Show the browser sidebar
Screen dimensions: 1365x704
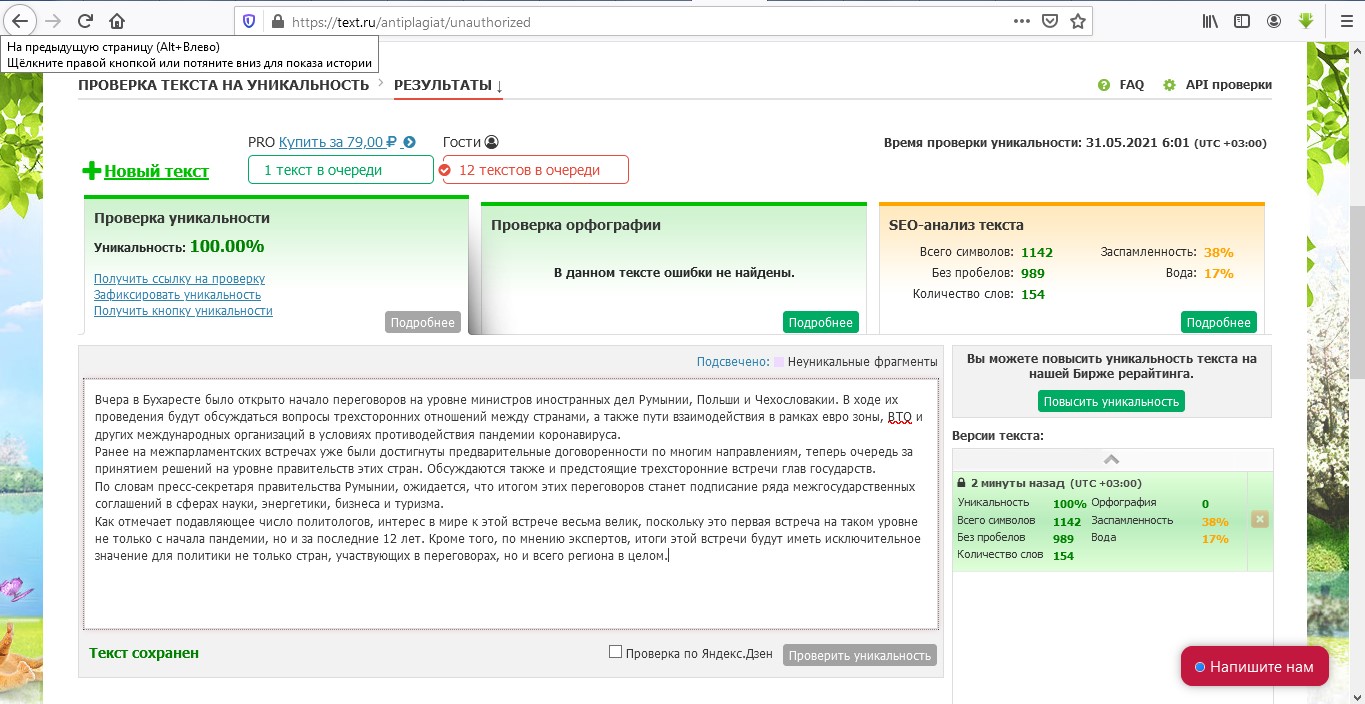[1242, 21]
